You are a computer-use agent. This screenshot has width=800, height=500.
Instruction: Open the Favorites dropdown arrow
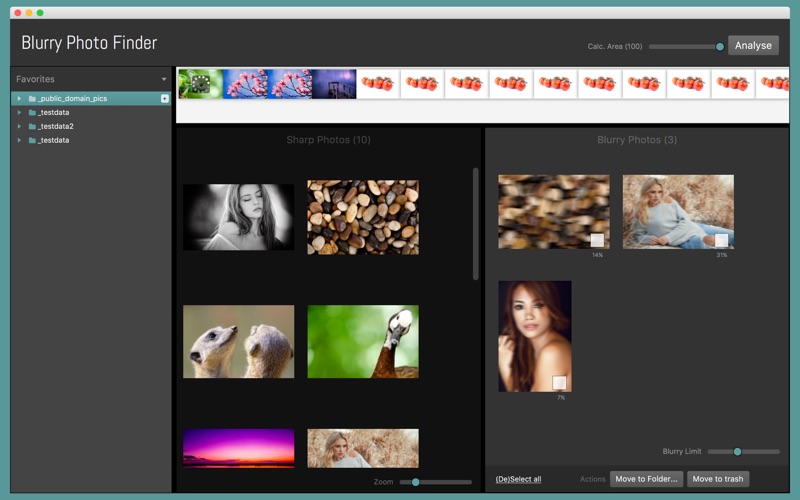[164, 79]
